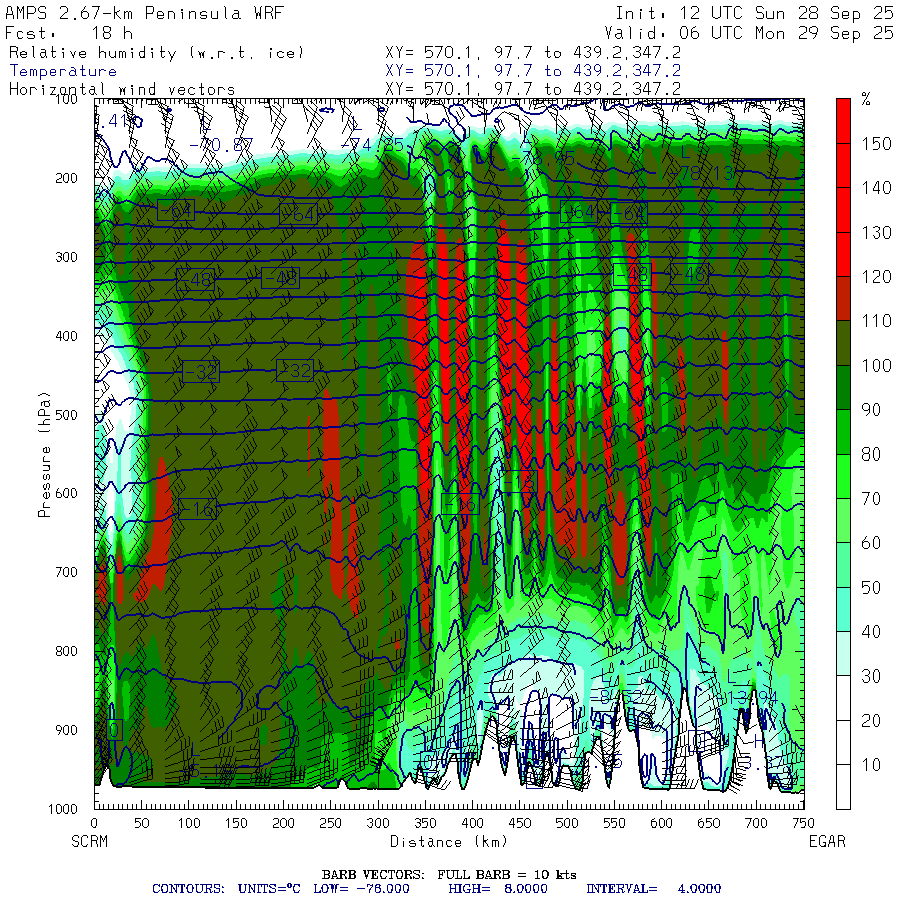The image size is (900, 900).
Task: Click the colorbar tick label '30'
Action: (871, 676)
